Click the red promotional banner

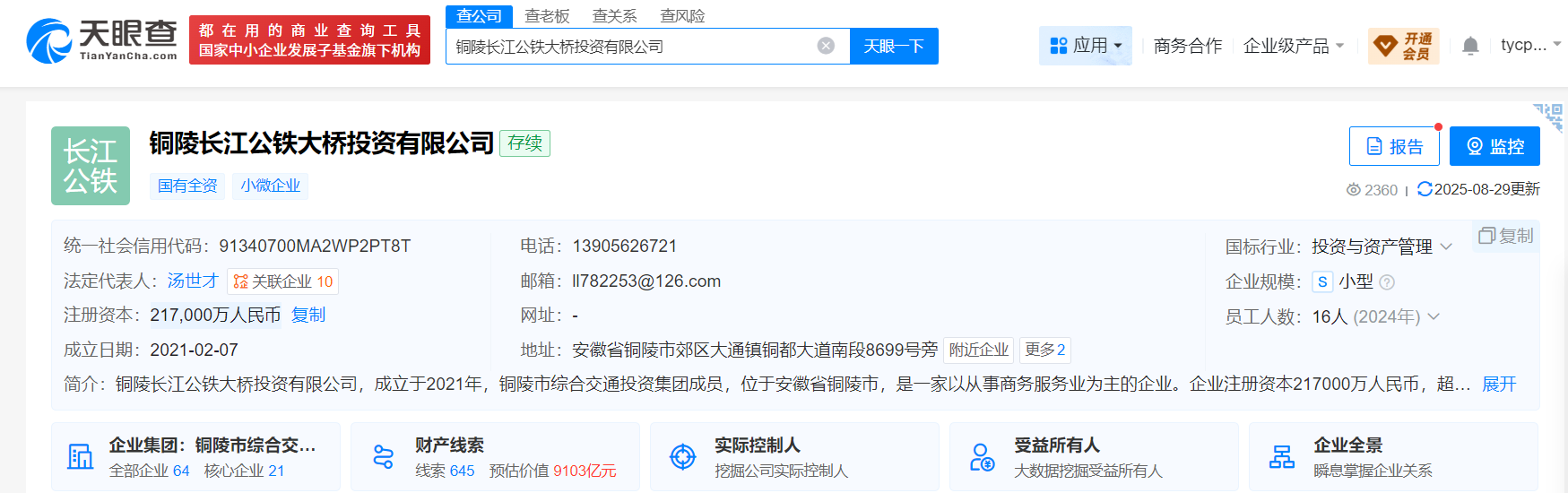pyautogui.click(x=309, y=40)
